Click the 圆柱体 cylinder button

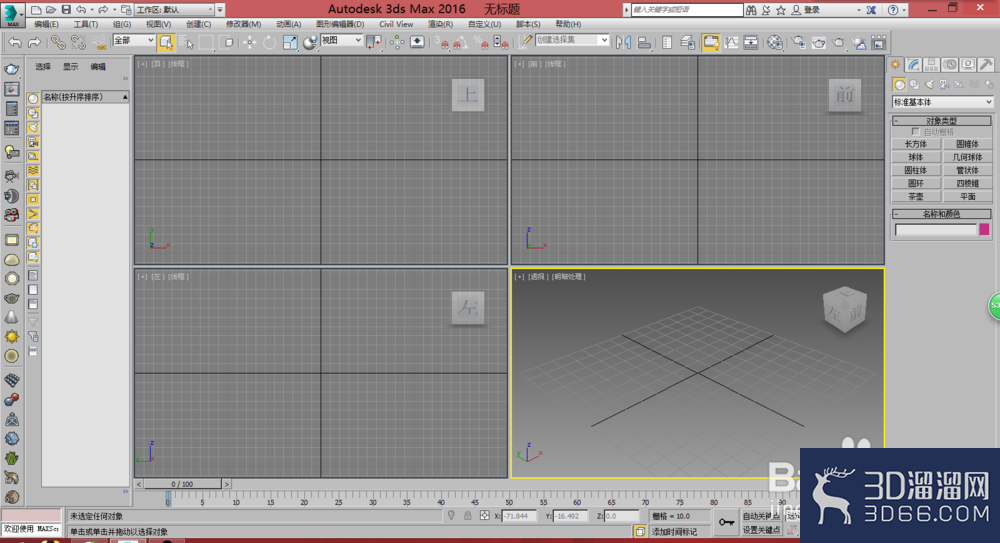pyautogui.click(x=916, y=170)
